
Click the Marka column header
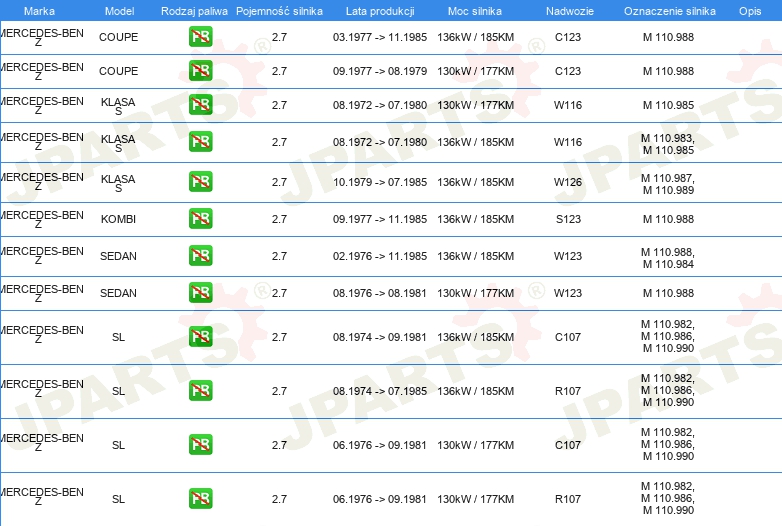pos(39,11)
